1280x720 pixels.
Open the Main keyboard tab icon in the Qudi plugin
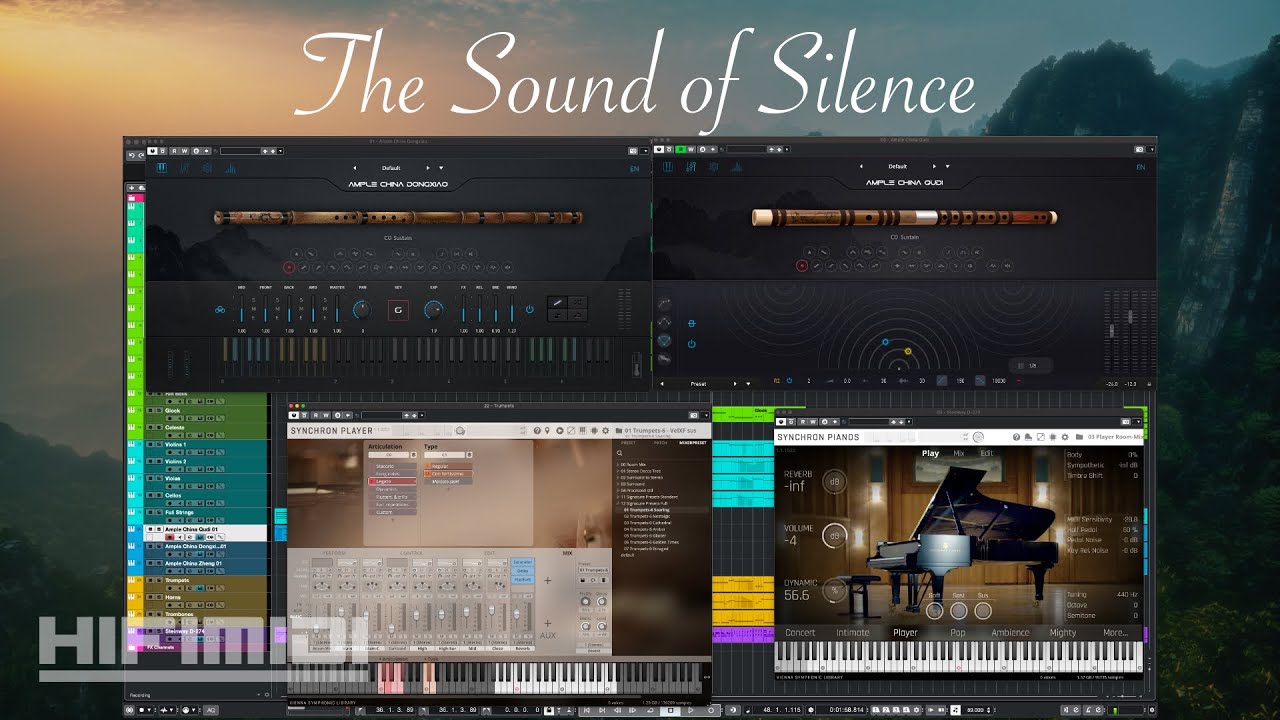668,167
